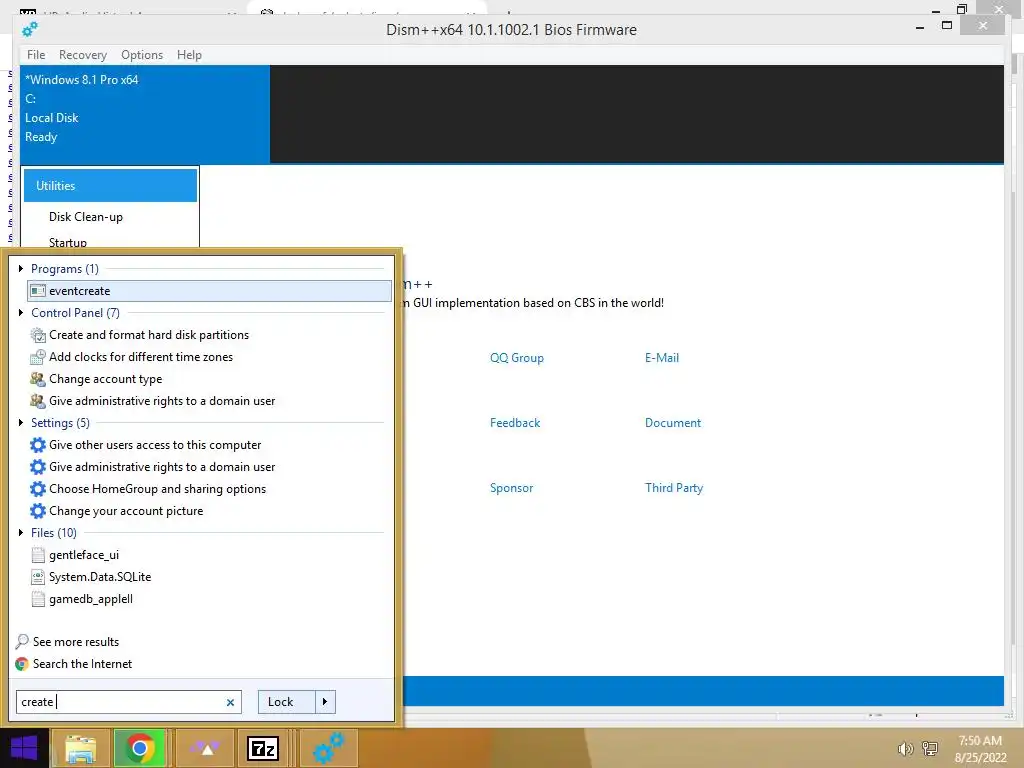Open 7-Zip from the taskbar
Screen dimensions: 1024x768
point(263,748)
